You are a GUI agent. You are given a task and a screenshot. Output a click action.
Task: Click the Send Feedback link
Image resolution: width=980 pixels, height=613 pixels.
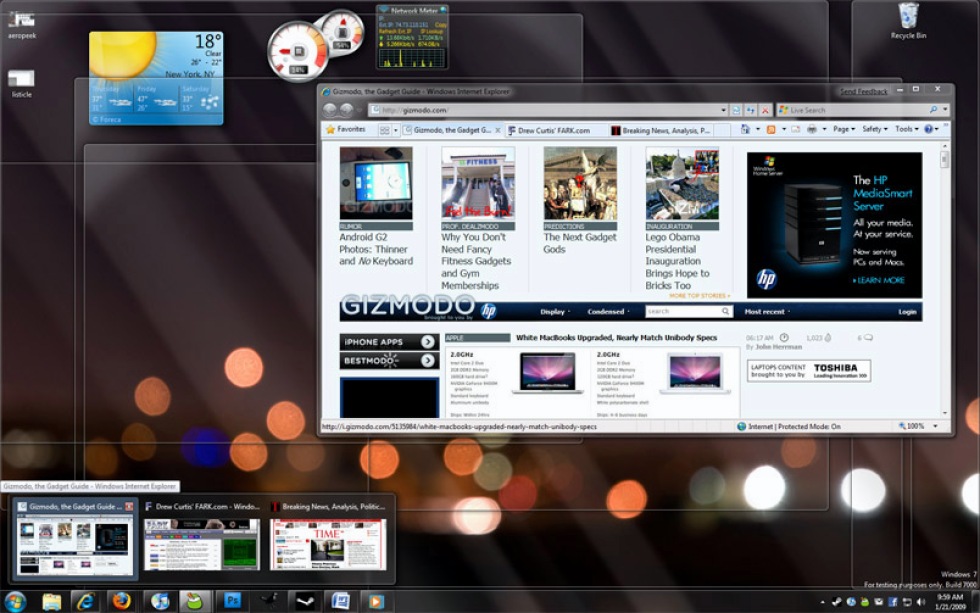(864, 91)
